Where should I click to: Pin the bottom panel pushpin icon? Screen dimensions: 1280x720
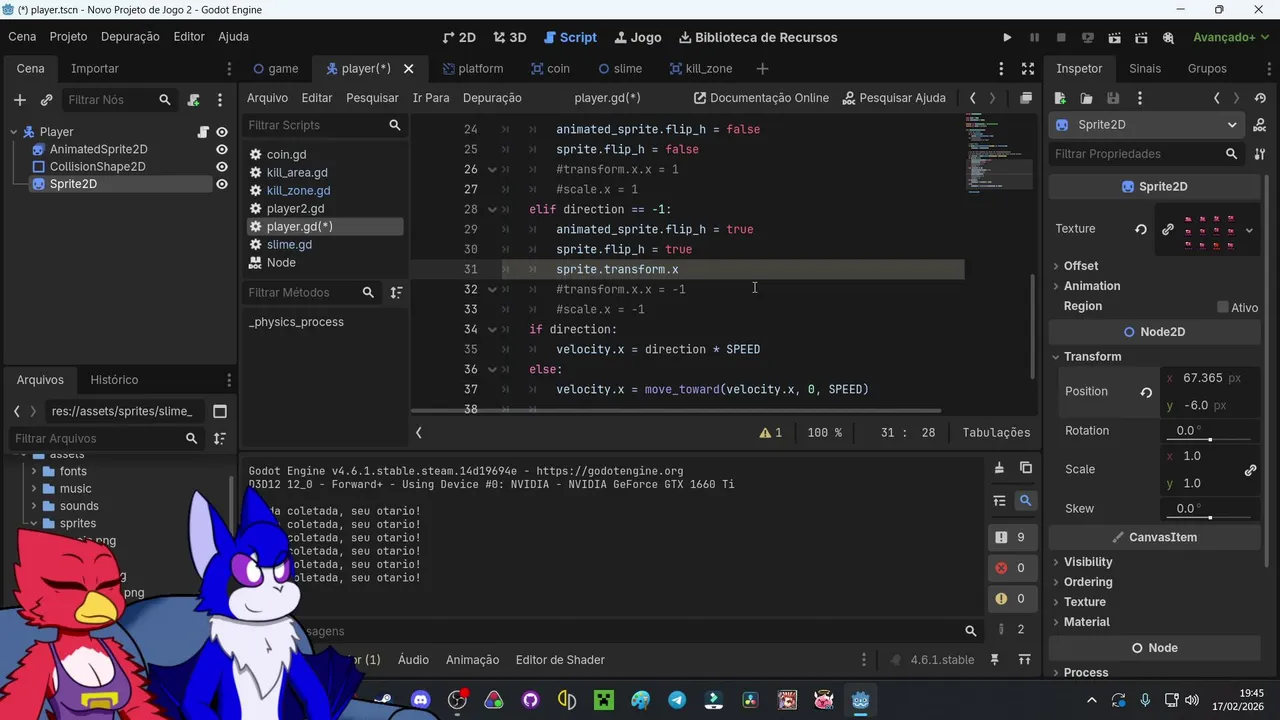tap(995, 660)
